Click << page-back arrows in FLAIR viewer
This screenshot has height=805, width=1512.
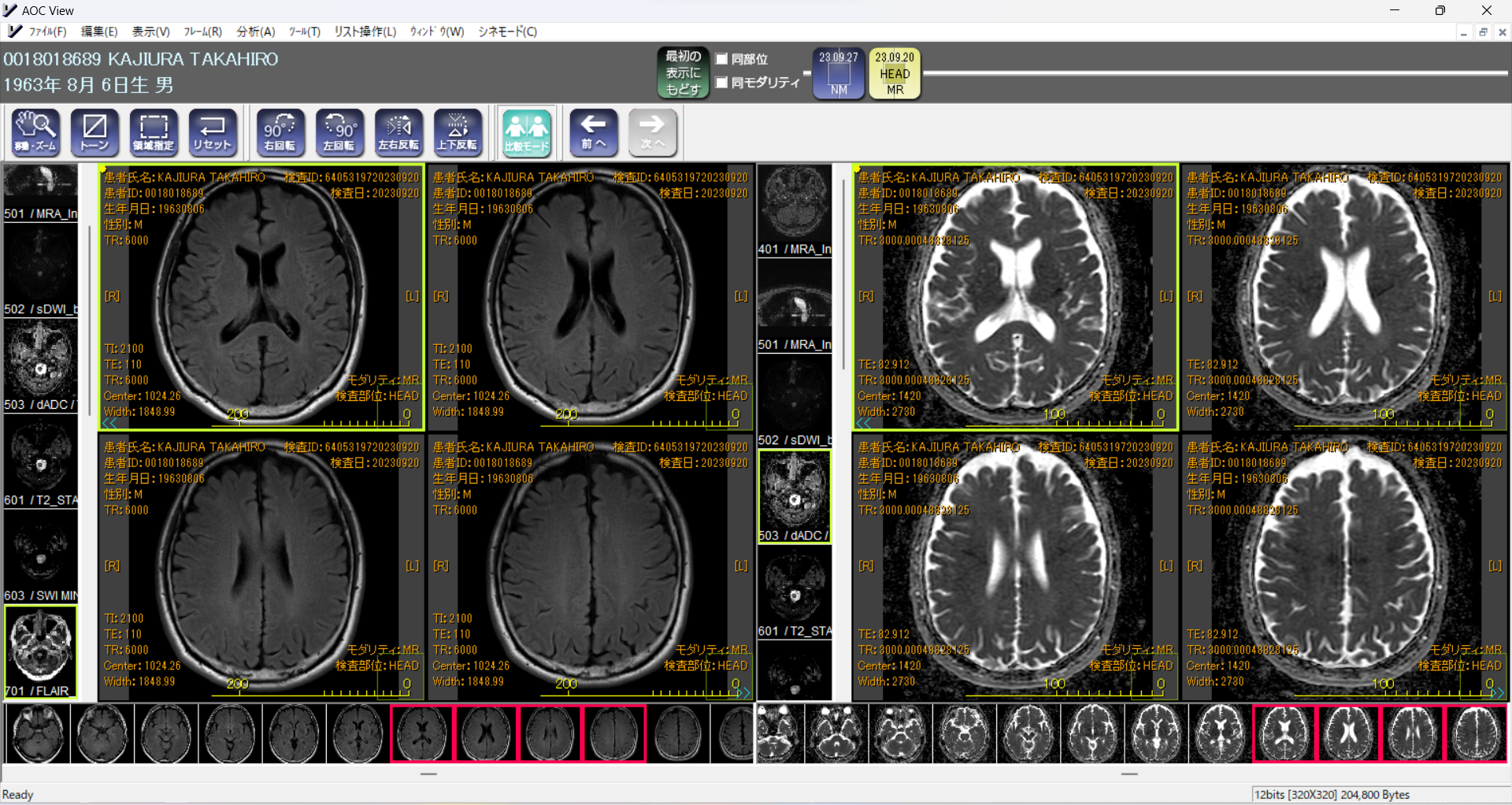109,423
